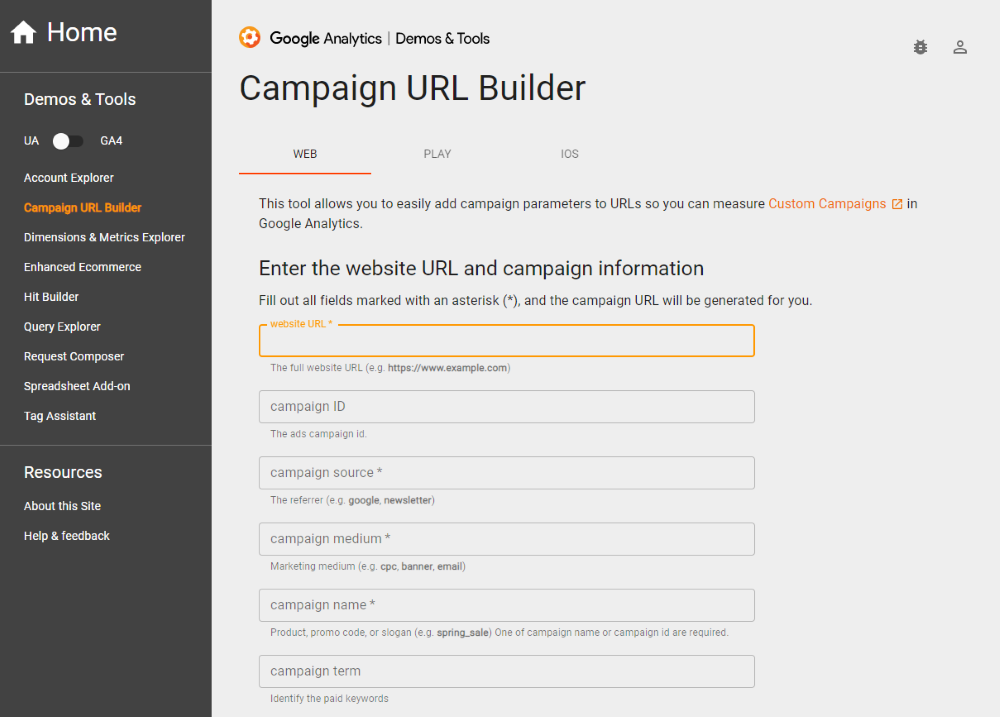Open Spreadsheet Add-on page

(x=77, y=387)
